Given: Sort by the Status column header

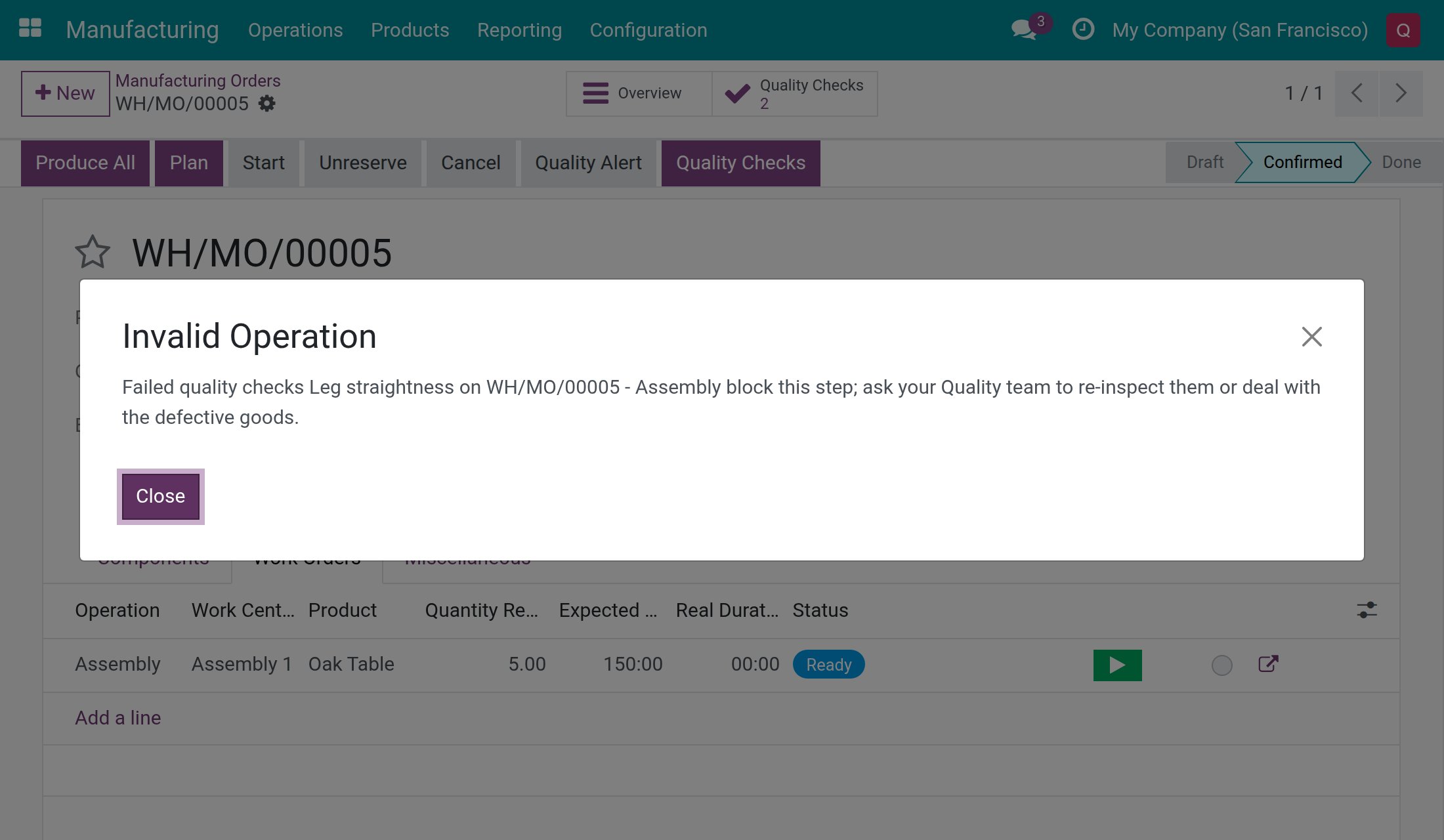Looking at the screenshot, I should 820,610.
